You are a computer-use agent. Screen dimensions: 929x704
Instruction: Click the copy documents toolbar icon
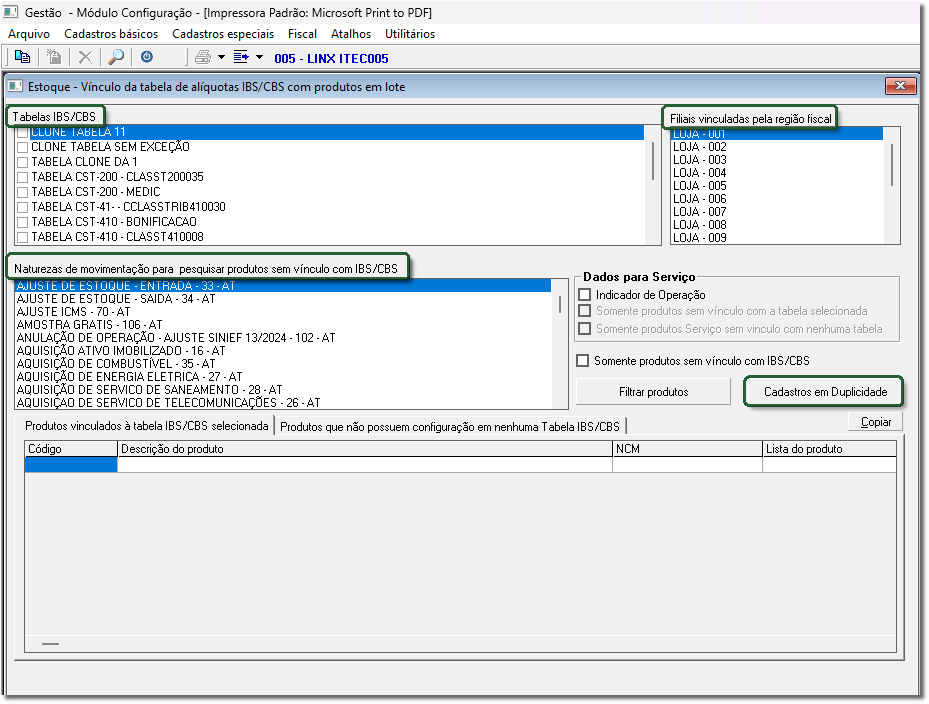pos(23,57)
